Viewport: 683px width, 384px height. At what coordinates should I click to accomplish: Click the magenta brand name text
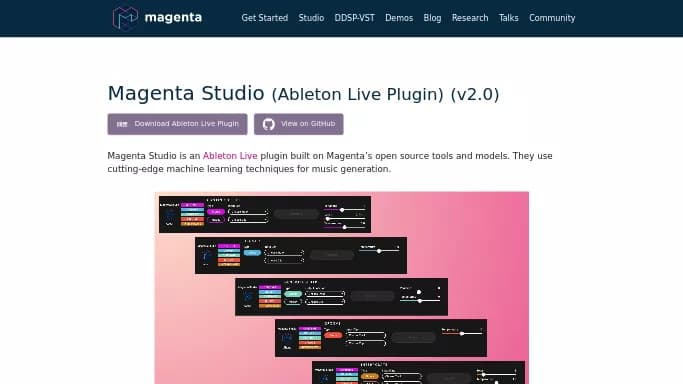click(173, 18)
